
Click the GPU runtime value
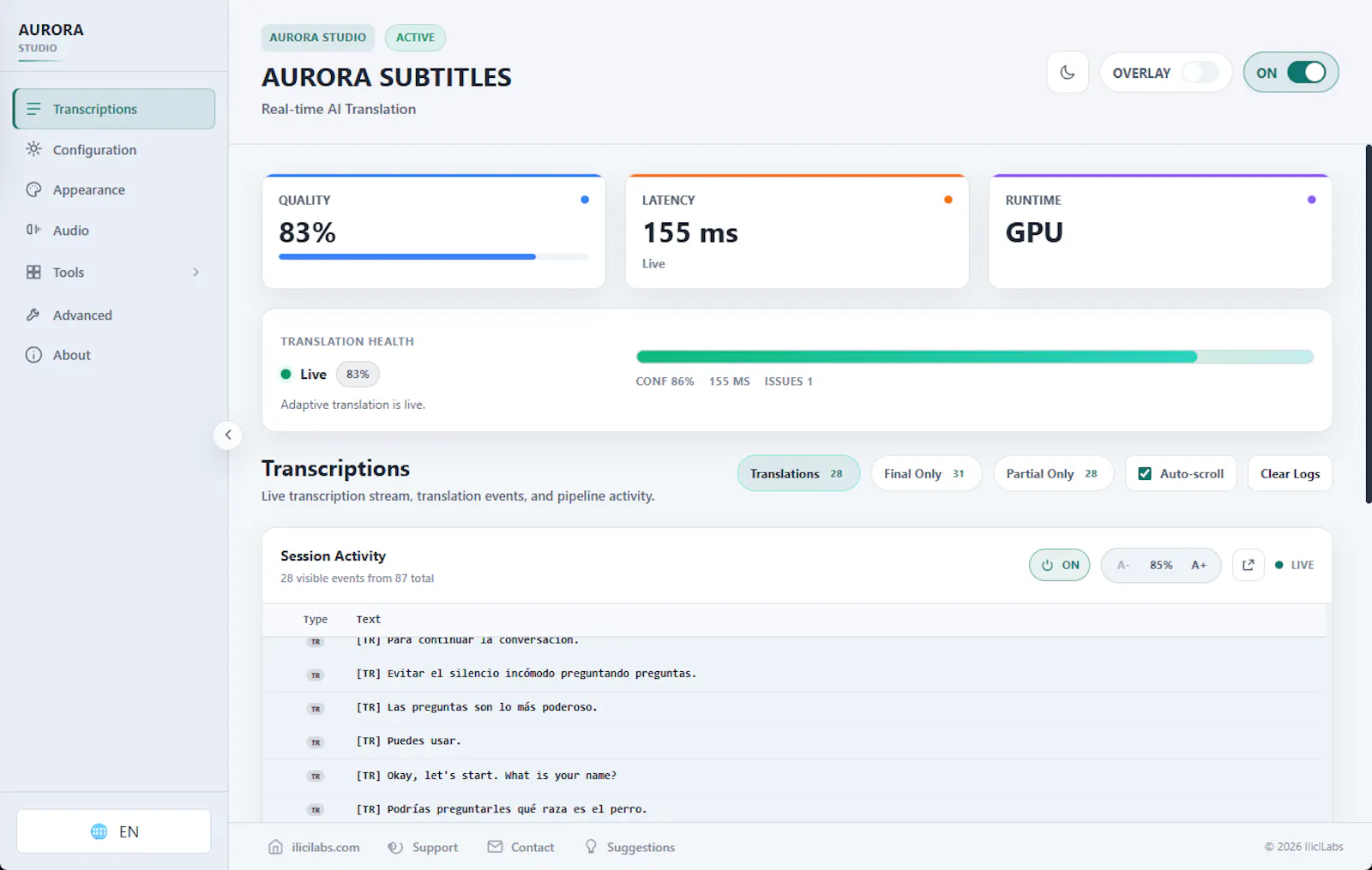pos(1034,232)
